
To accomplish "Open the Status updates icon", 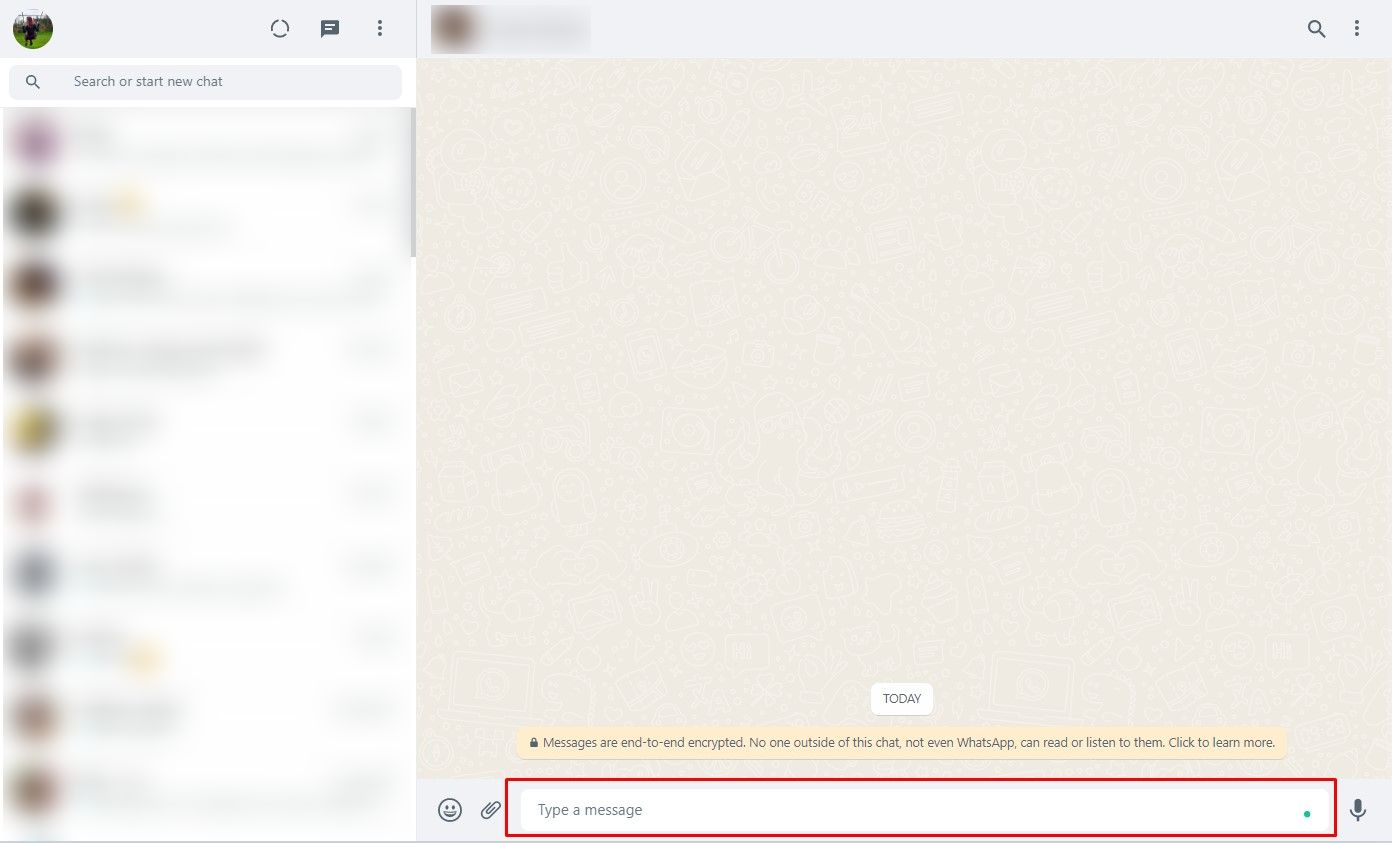I will 280,29.
